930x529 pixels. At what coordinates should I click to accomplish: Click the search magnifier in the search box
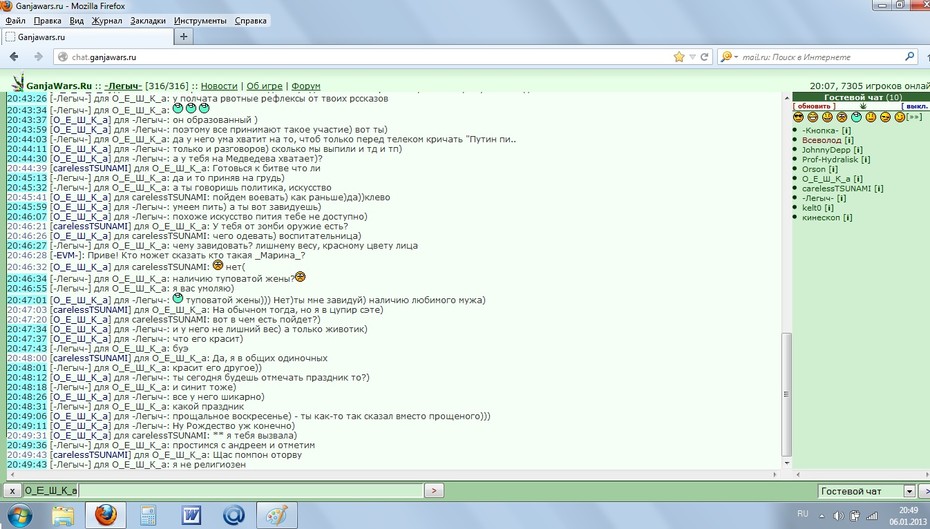[910, 56]
